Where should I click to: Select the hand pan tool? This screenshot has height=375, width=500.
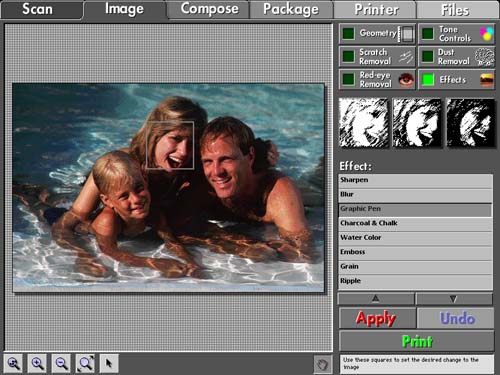[323, 364]
